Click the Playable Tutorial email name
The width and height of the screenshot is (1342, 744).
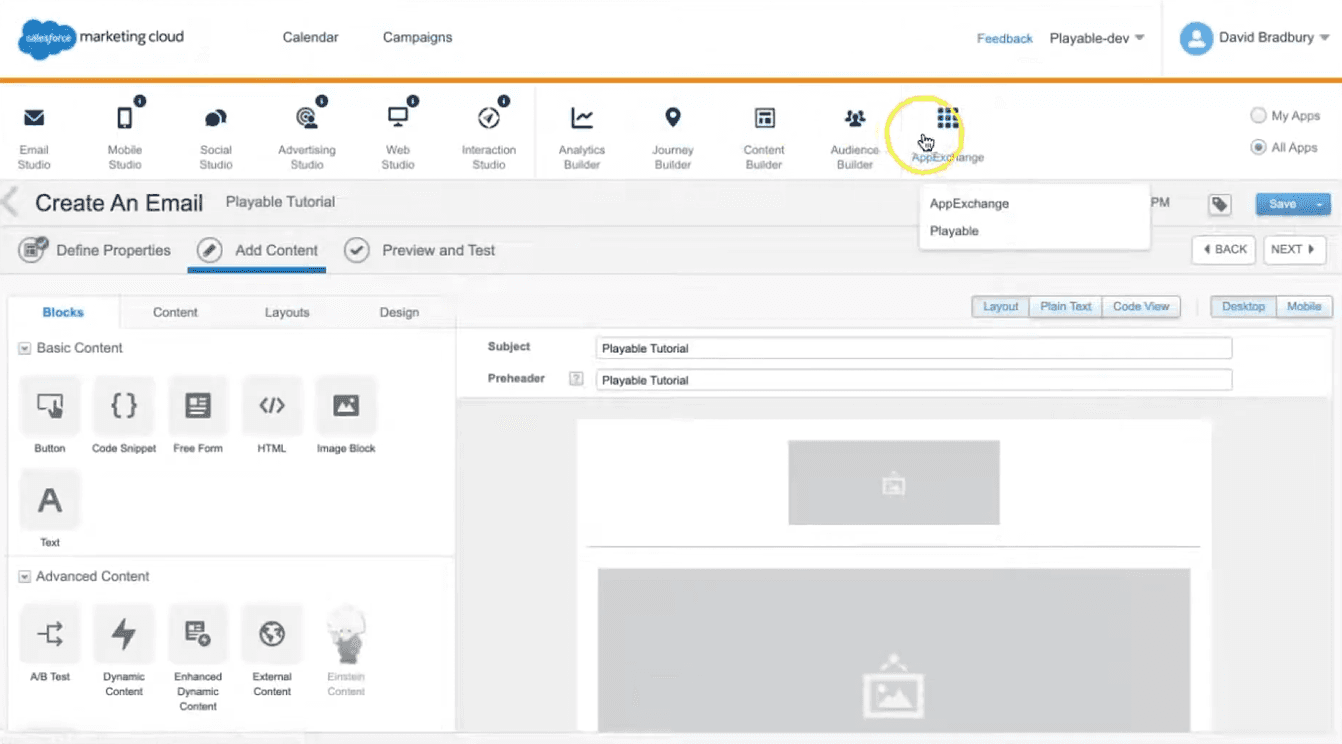[x=280, y=202]
